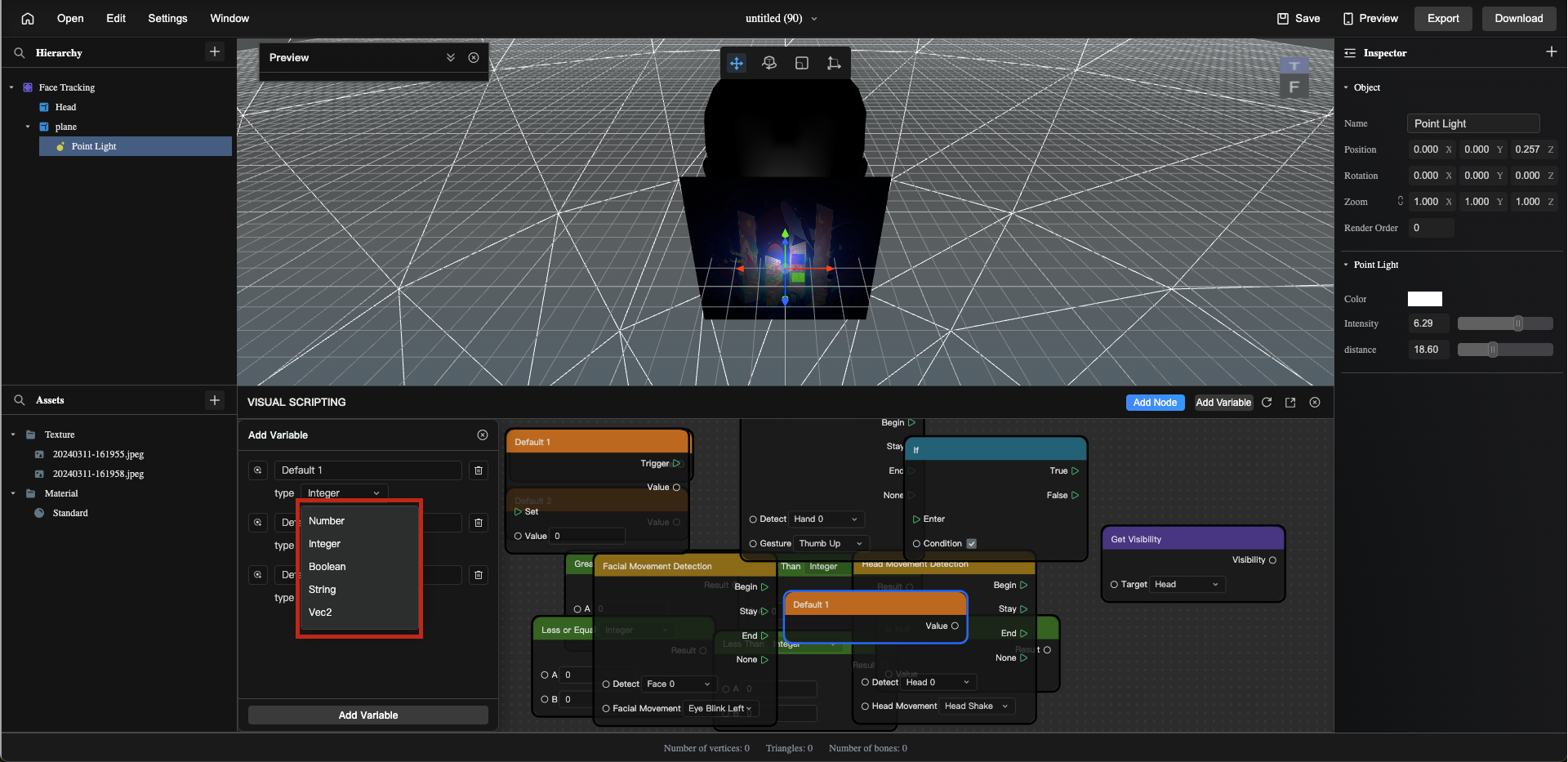Add a new asset in Assets panel
1568x762 pixels.
click(215, 399)
